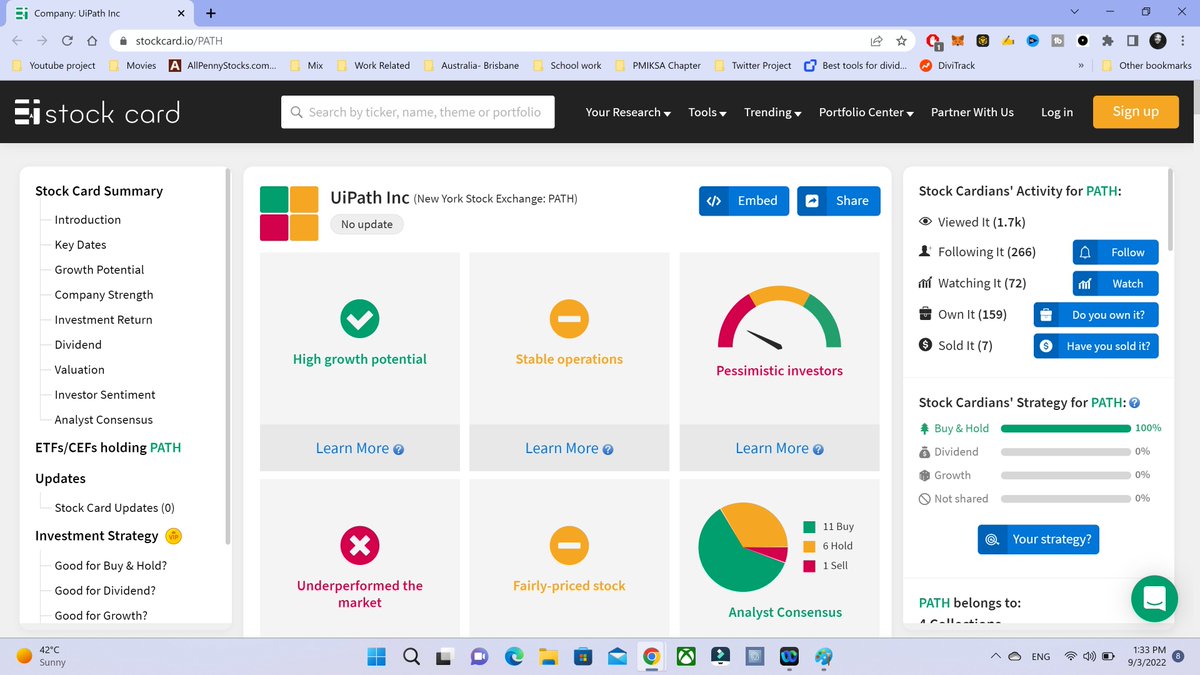
Task: Open Partner With Us page
Action: (972, 112)
